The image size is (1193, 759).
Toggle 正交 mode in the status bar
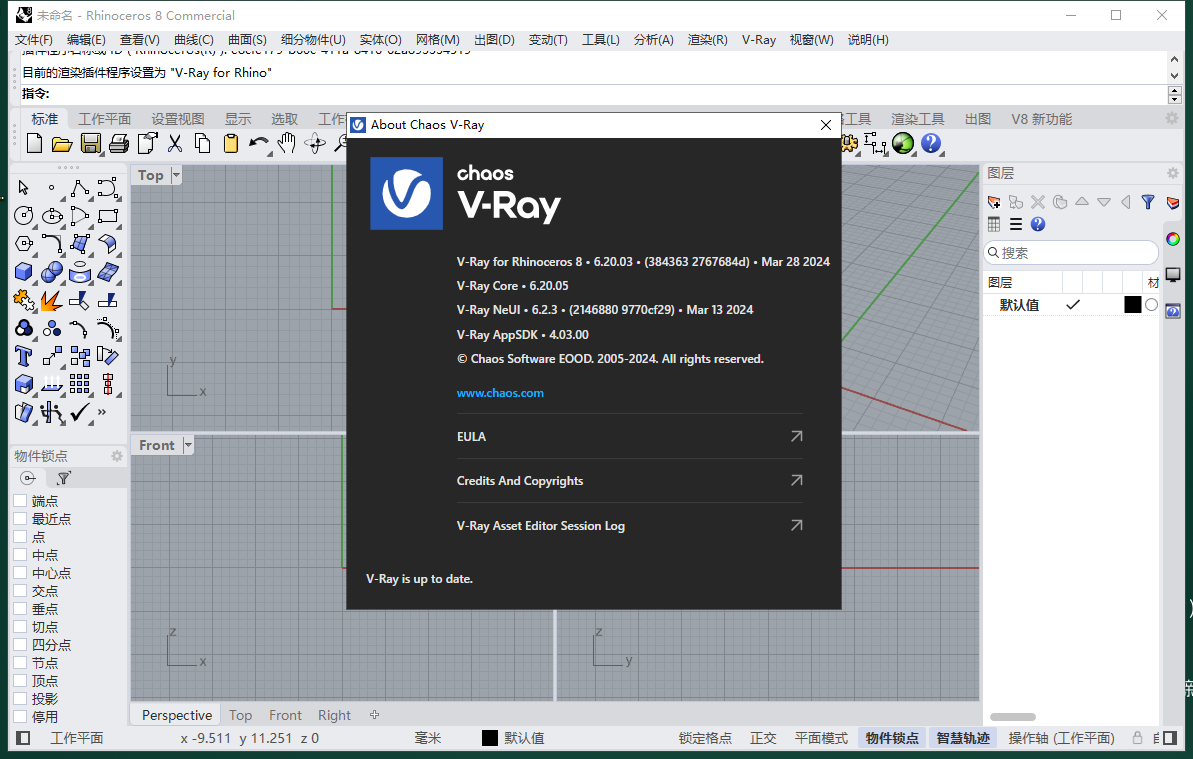point(763,738)
